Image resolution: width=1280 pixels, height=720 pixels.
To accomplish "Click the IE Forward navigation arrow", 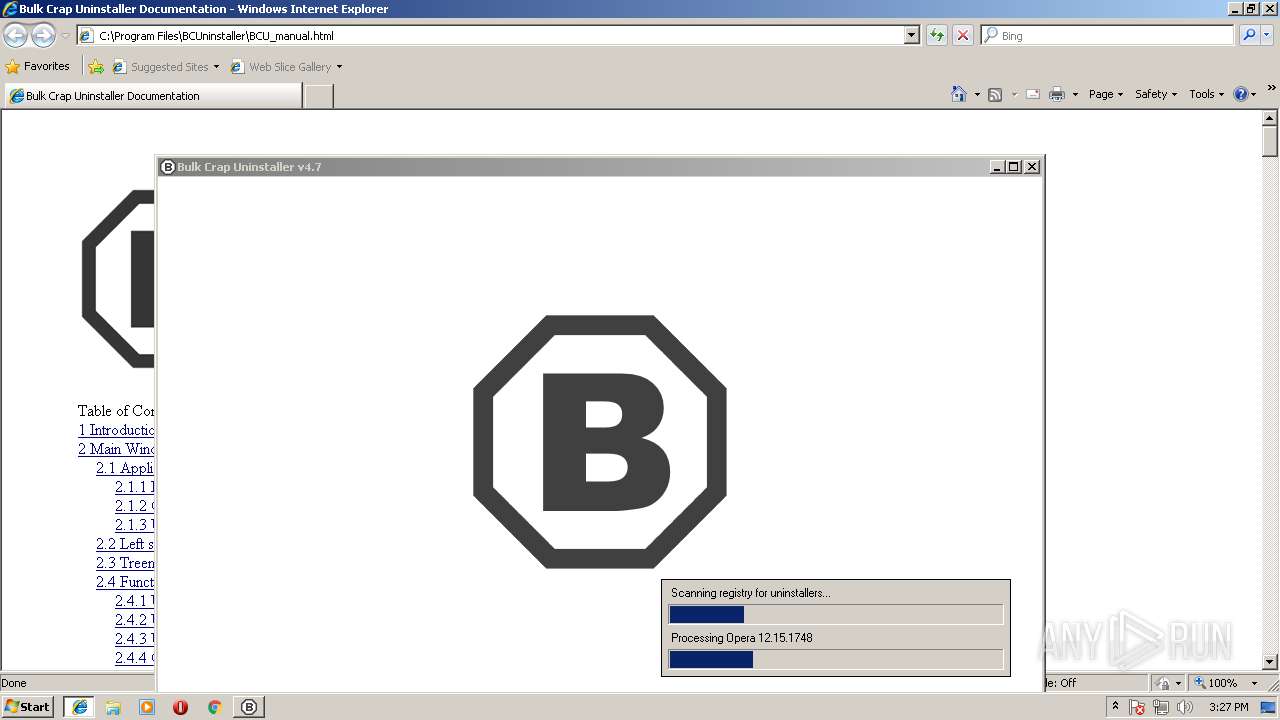I will [43, 36].
